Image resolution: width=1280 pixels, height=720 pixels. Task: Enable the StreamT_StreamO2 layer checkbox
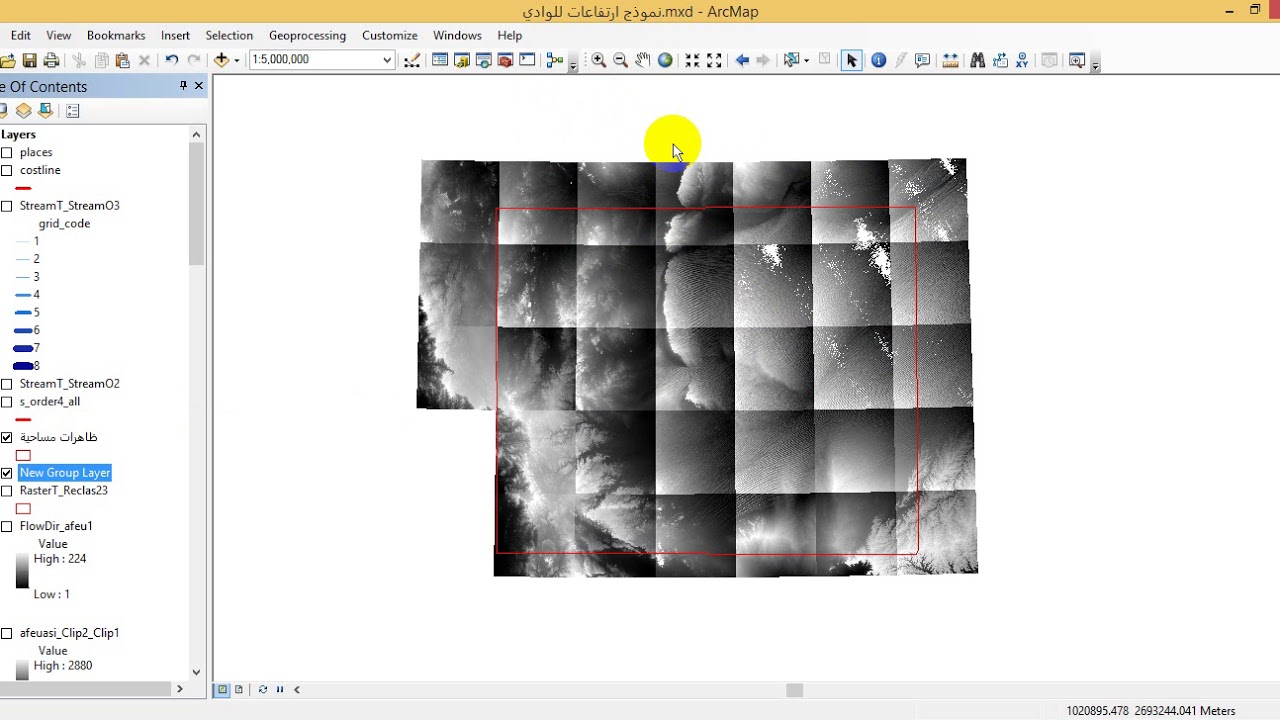tap(7, 384)
